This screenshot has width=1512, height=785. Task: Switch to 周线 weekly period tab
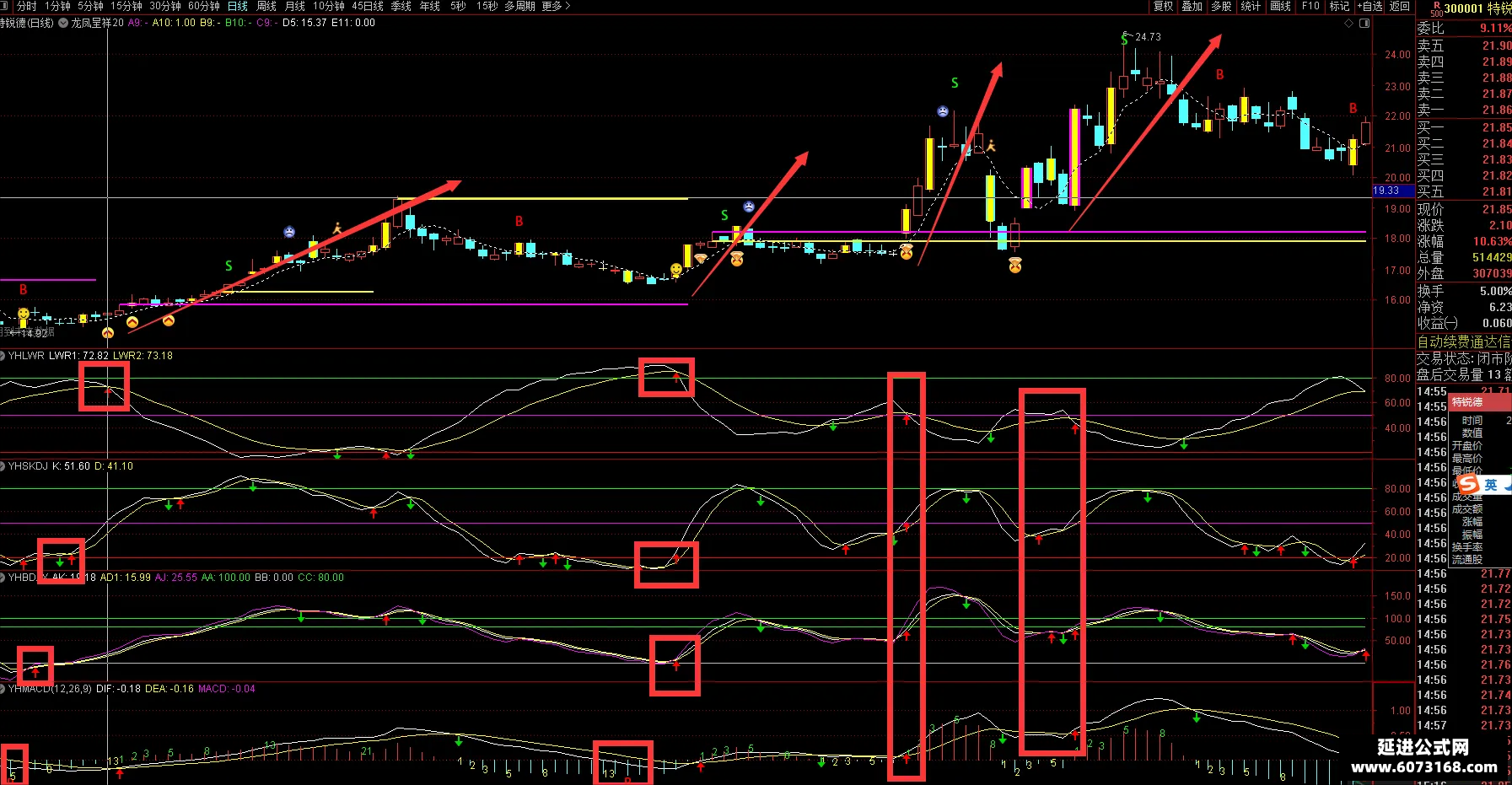coord(266,6)
